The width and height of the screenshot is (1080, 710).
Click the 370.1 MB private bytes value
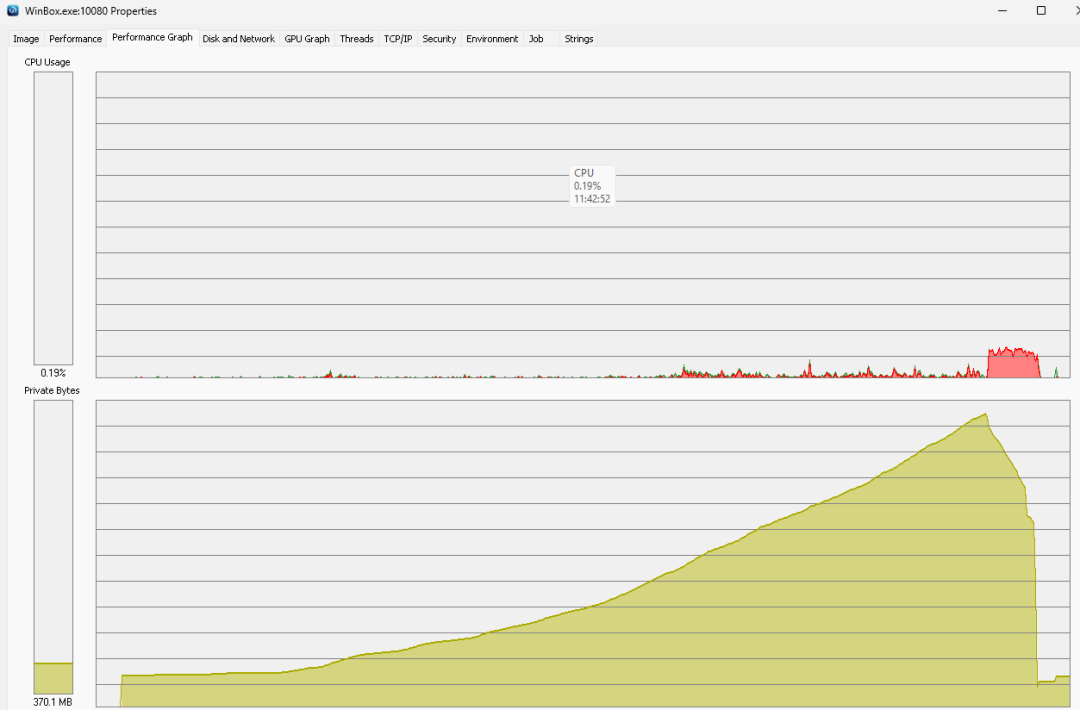point(53,702)
